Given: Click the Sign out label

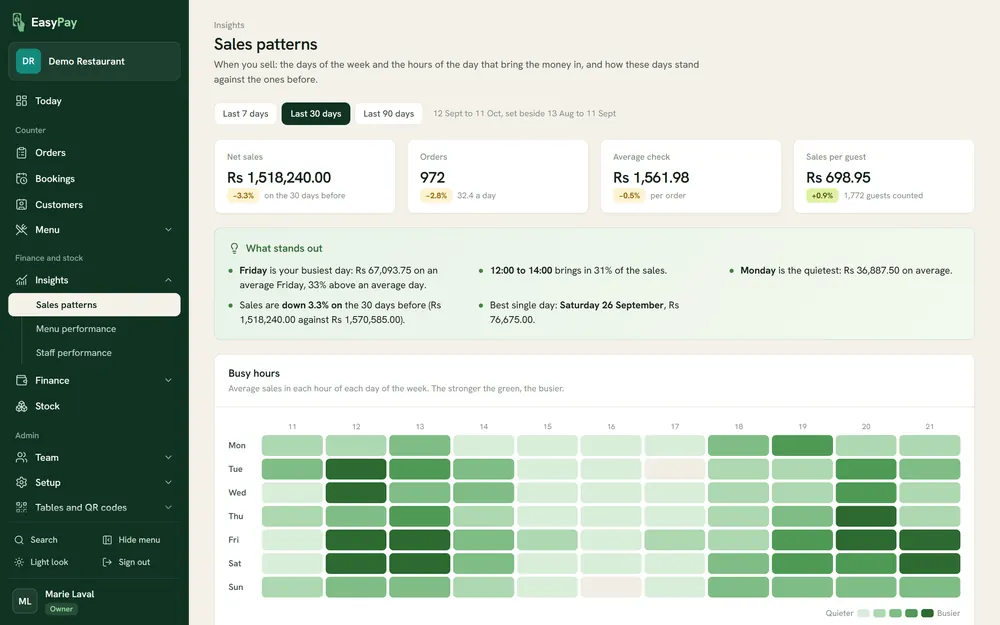Looking at the screenshot, I should [x=134, y=562].
